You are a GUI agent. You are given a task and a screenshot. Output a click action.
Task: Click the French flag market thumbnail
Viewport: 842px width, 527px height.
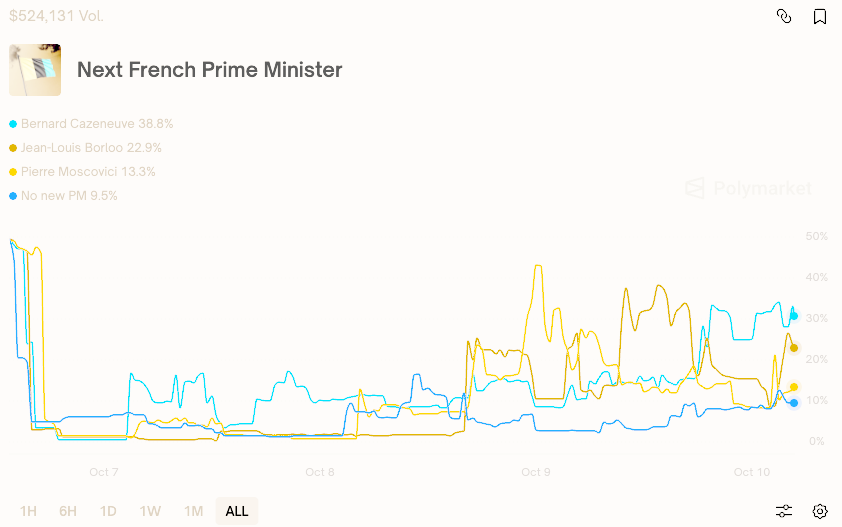pyautogui.click(x=35, y=70)
